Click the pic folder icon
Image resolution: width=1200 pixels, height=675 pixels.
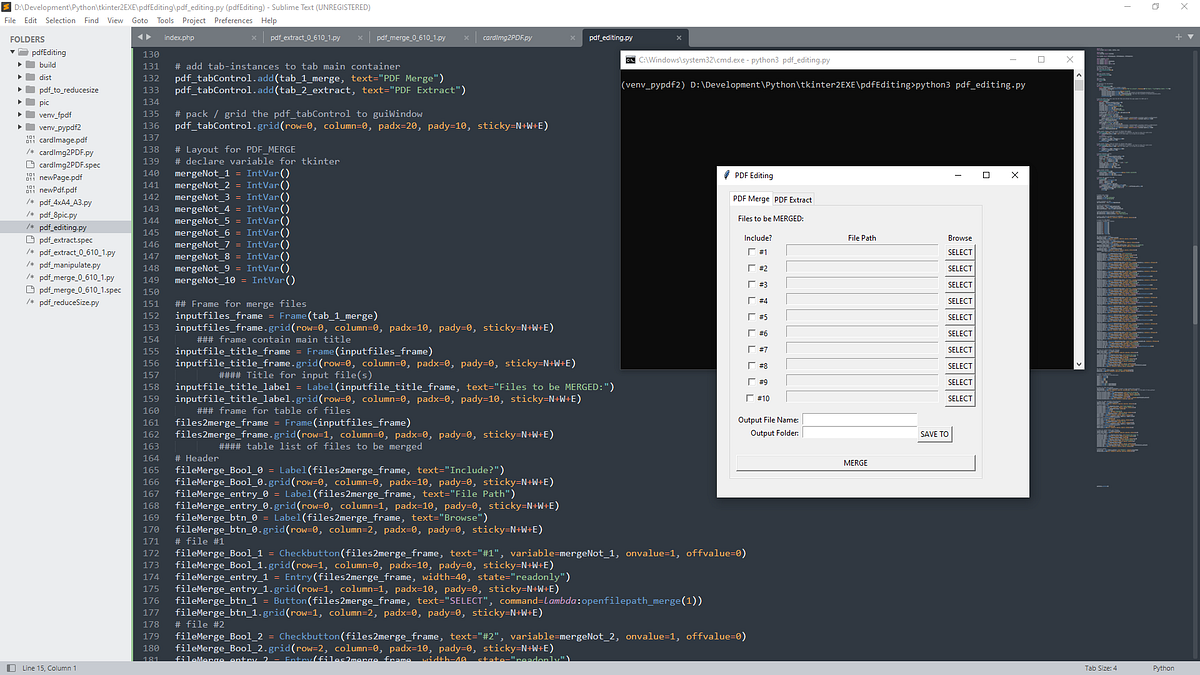(31, 102)
